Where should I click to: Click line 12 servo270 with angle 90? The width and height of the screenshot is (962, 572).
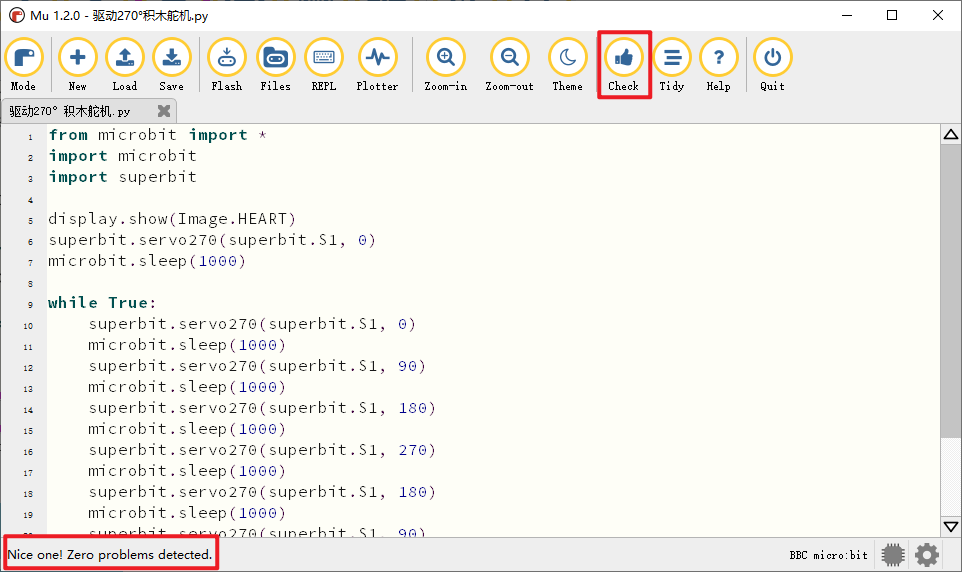tap(257, 366)
